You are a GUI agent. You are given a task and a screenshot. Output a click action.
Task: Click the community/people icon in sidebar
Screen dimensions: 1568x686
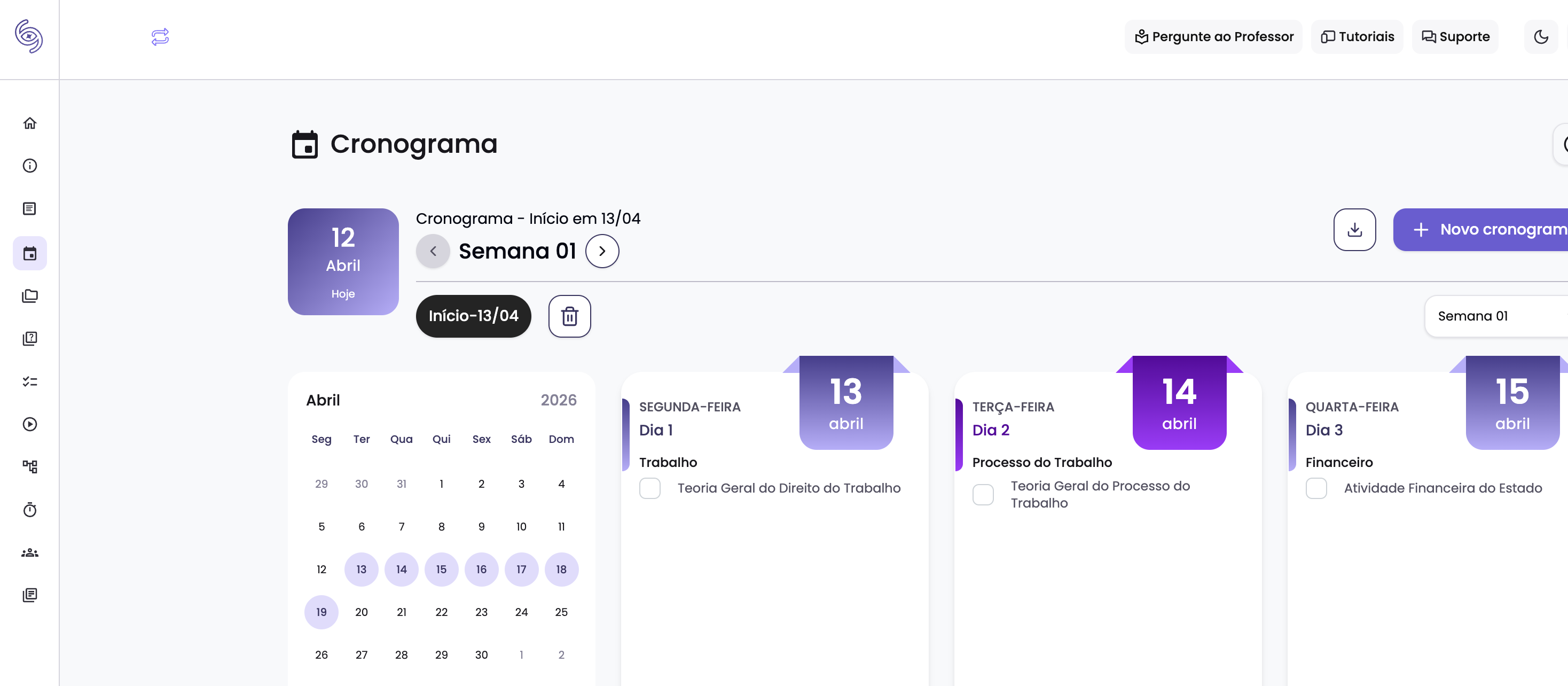[29, 552]
